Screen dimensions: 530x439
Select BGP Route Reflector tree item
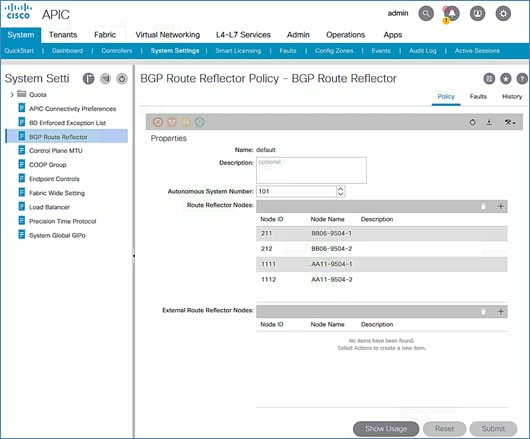tap(67, 137)
